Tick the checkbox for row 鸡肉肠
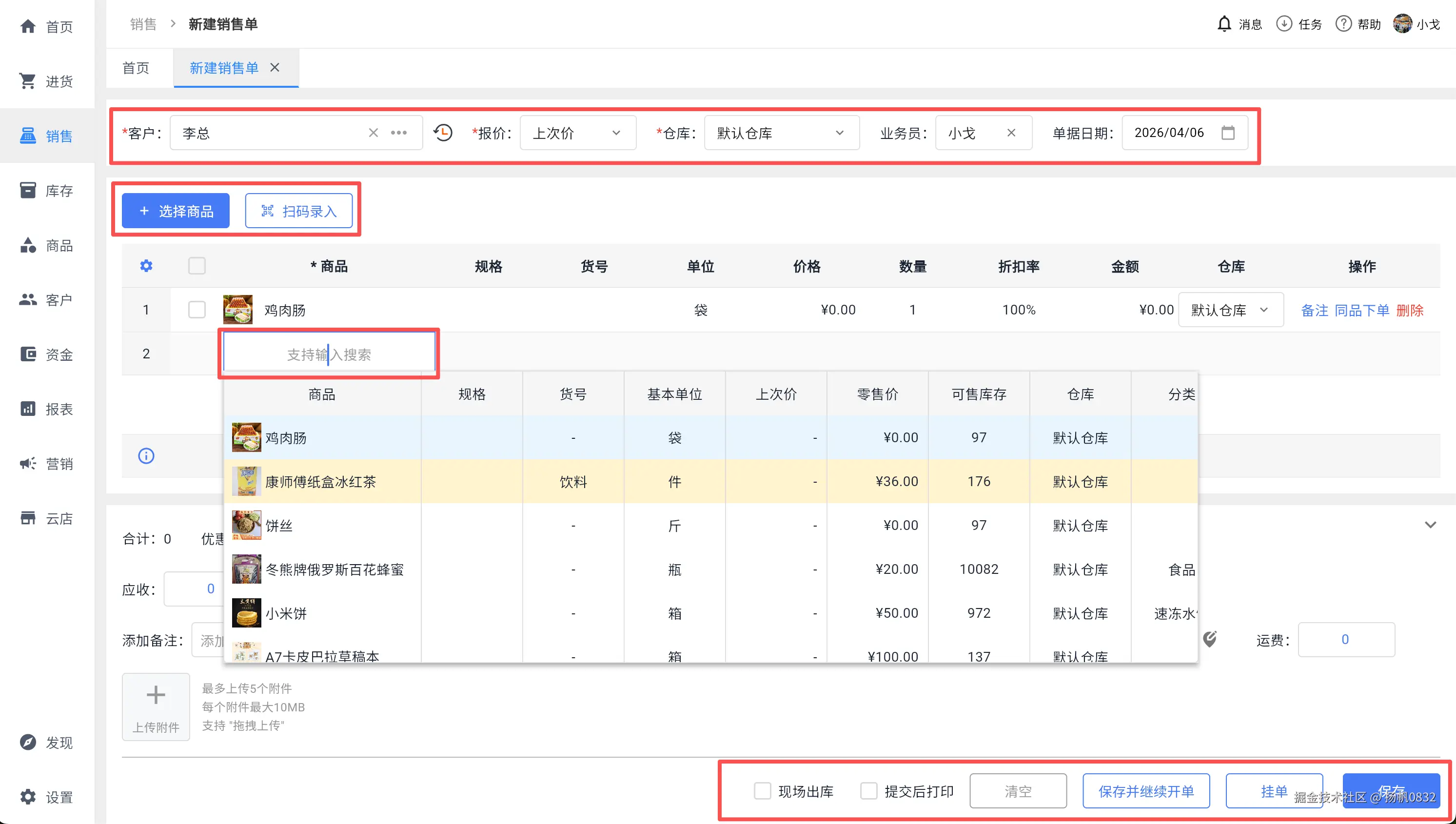Viewport: 1456px width, 824px height. (197, 310)
